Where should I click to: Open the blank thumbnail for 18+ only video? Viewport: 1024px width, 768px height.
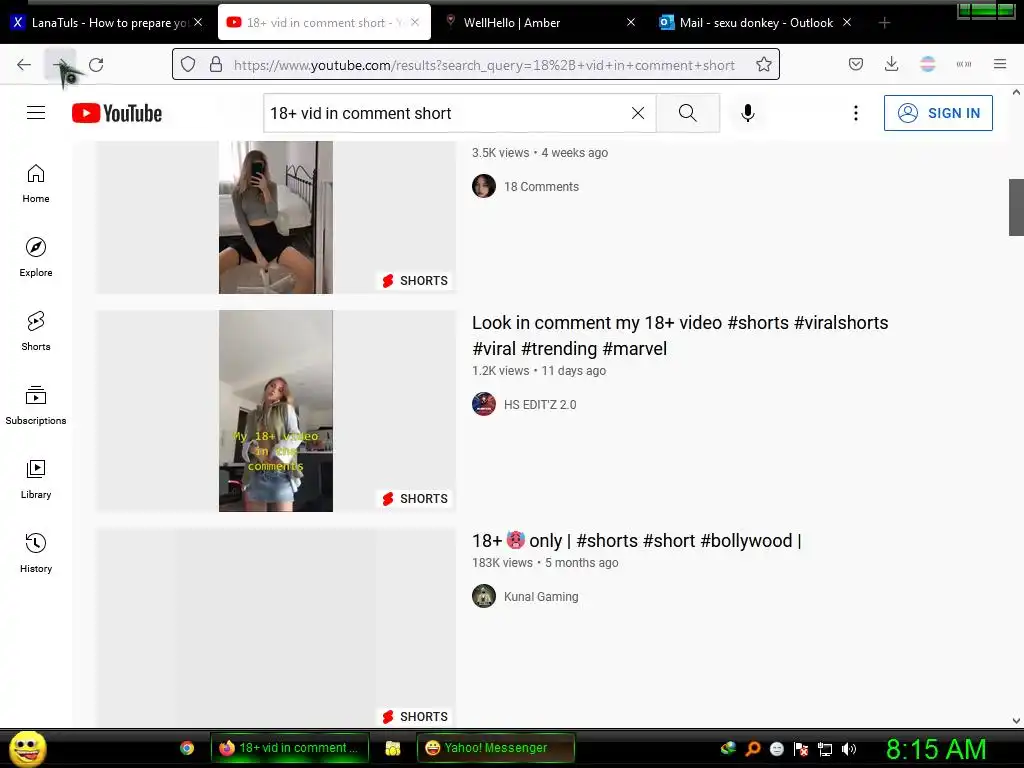click(276, 627)
